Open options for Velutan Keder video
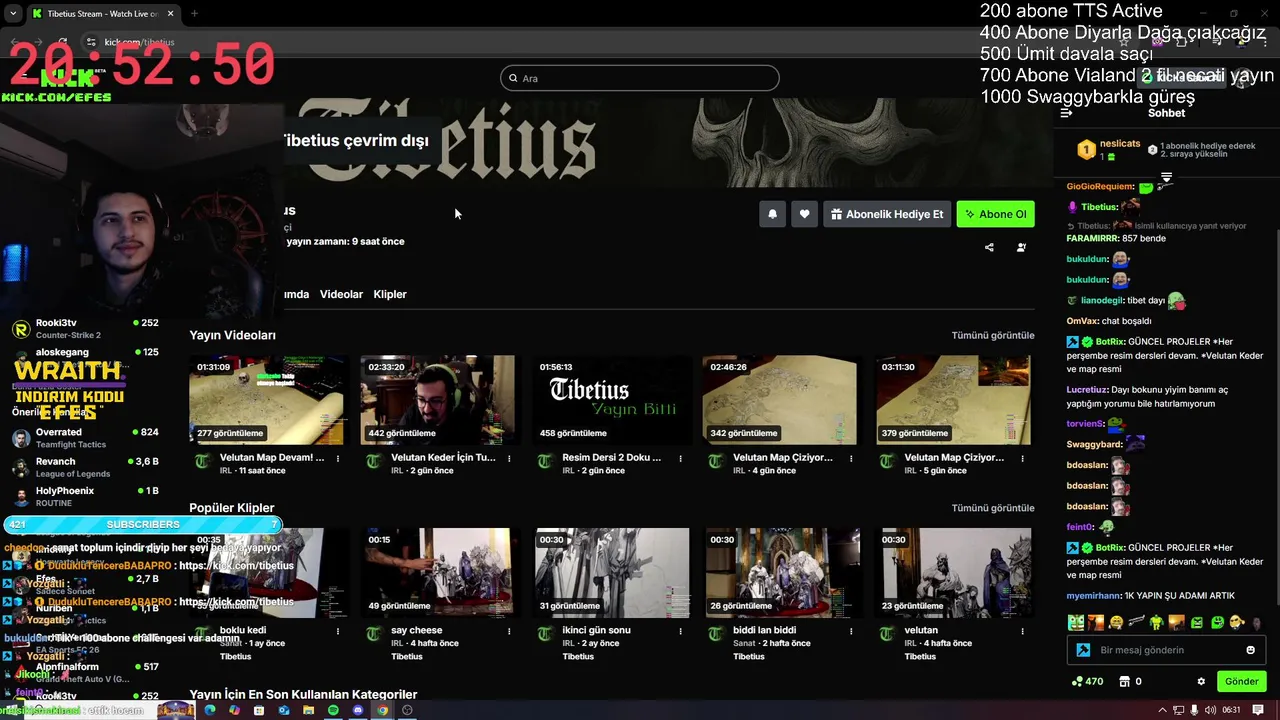This screenshot has height=720, width=1280. coord(509,459)
